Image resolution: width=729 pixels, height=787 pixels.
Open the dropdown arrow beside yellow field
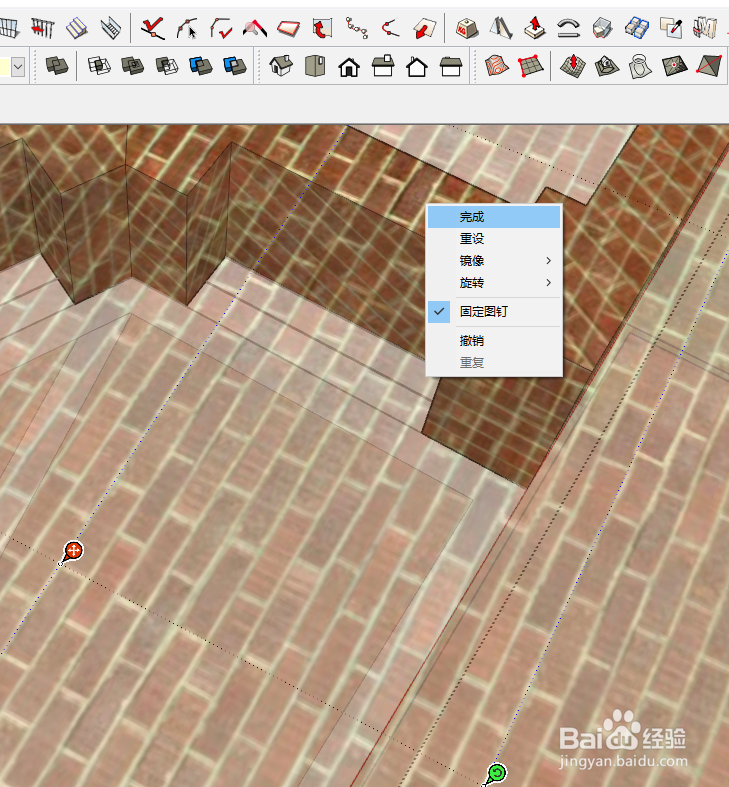18,67
